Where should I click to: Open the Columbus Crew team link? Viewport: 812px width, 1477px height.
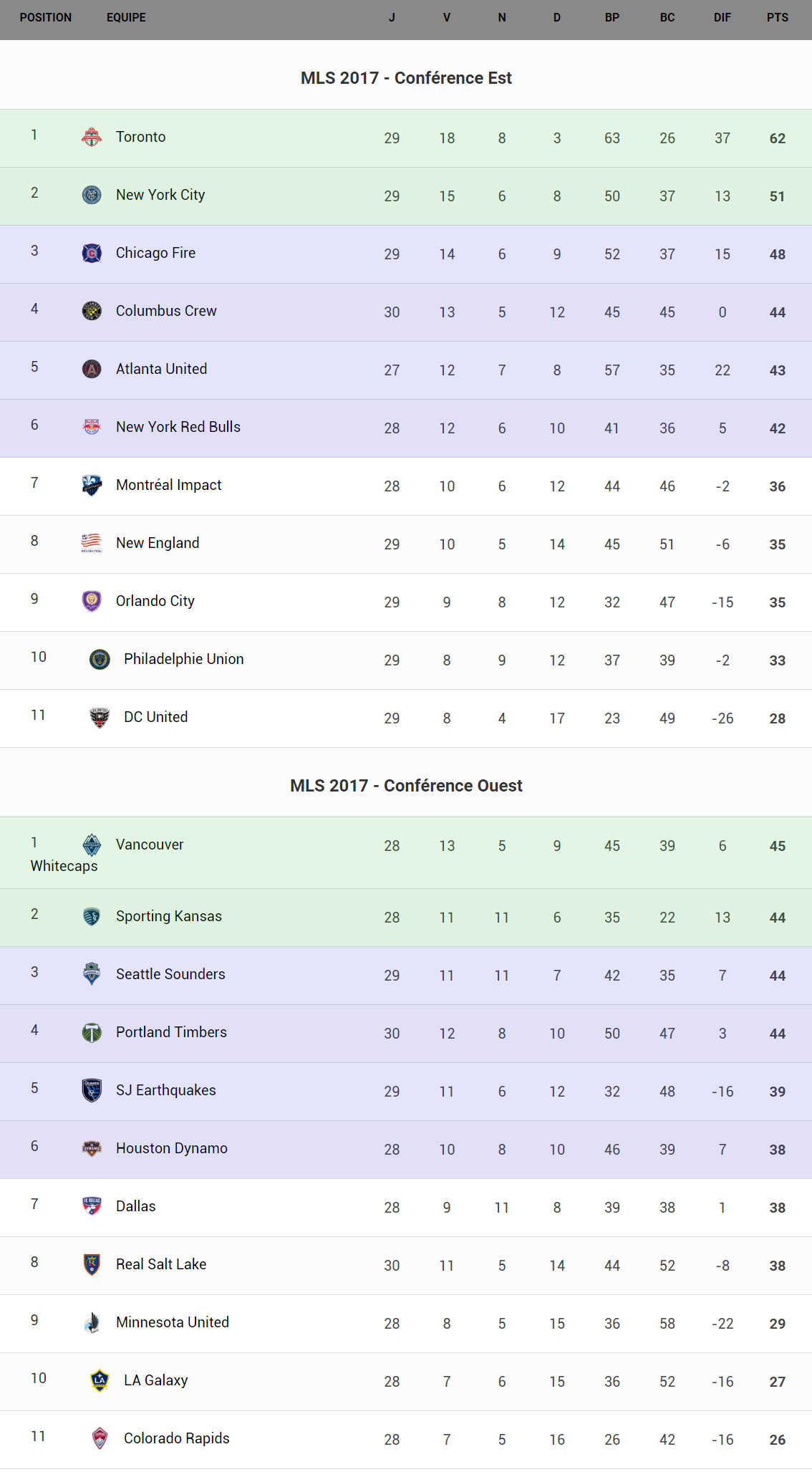coord(166,311)
